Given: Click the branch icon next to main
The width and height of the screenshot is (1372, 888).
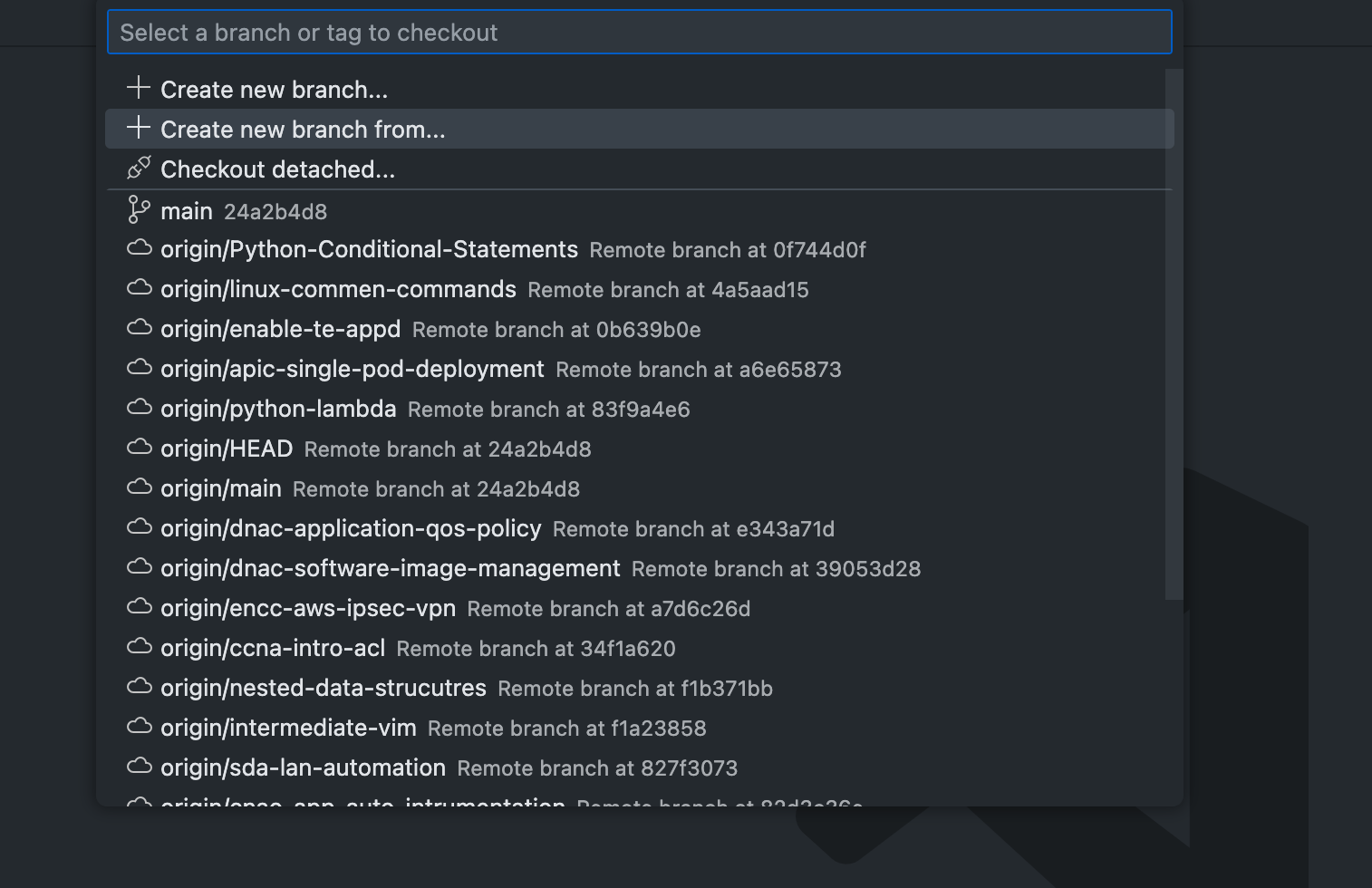Looking at the screenshot, I should [x=138, y=210].
